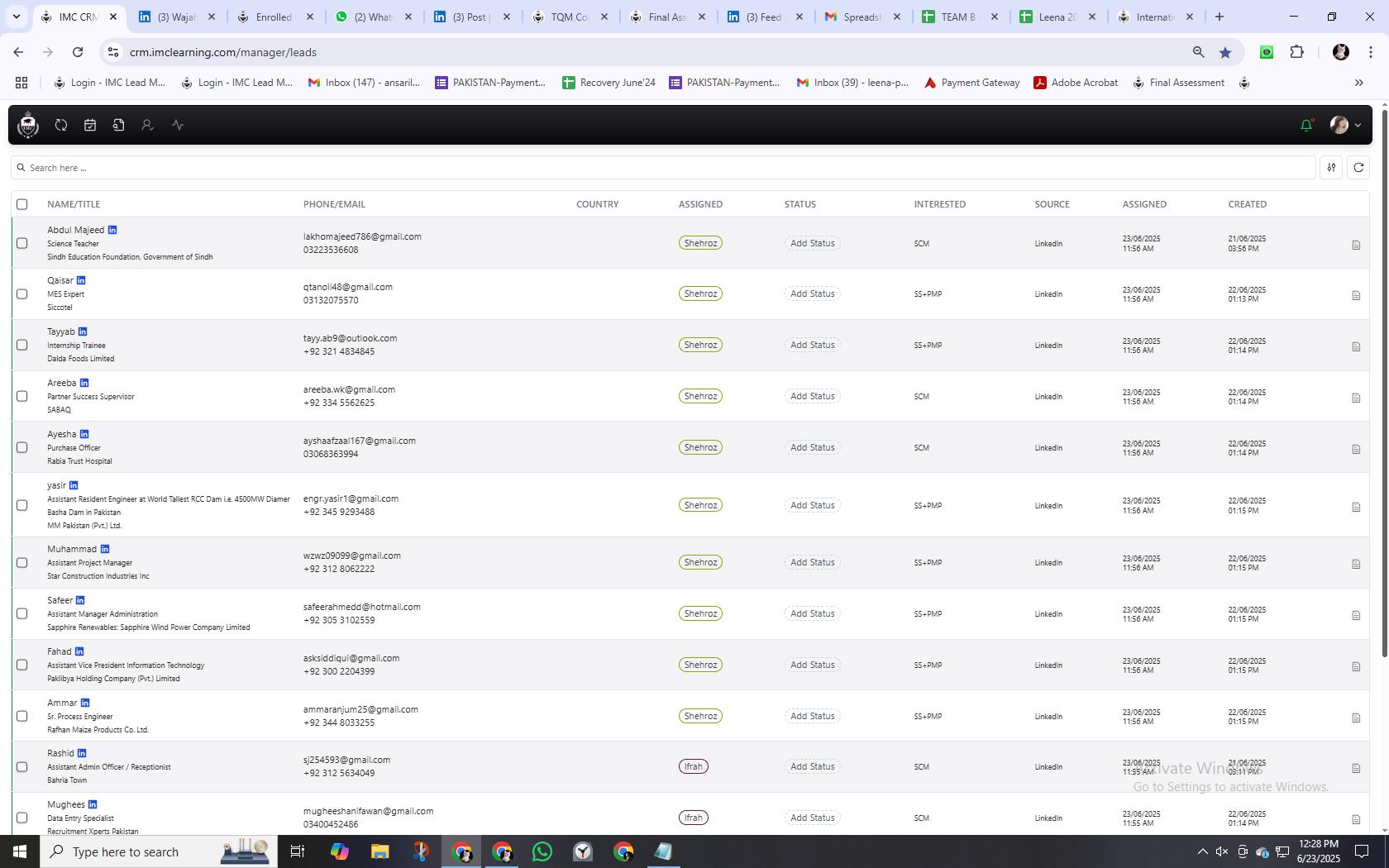Check the Abdul Majeed lead checkbox
Image resolution: width=1389 pixels, height=868 pixels.
tap(22, 243)
